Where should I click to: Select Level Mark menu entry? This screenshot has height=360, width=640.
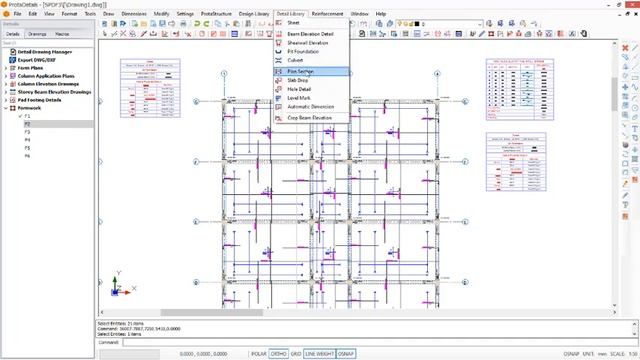click(311, 98)
